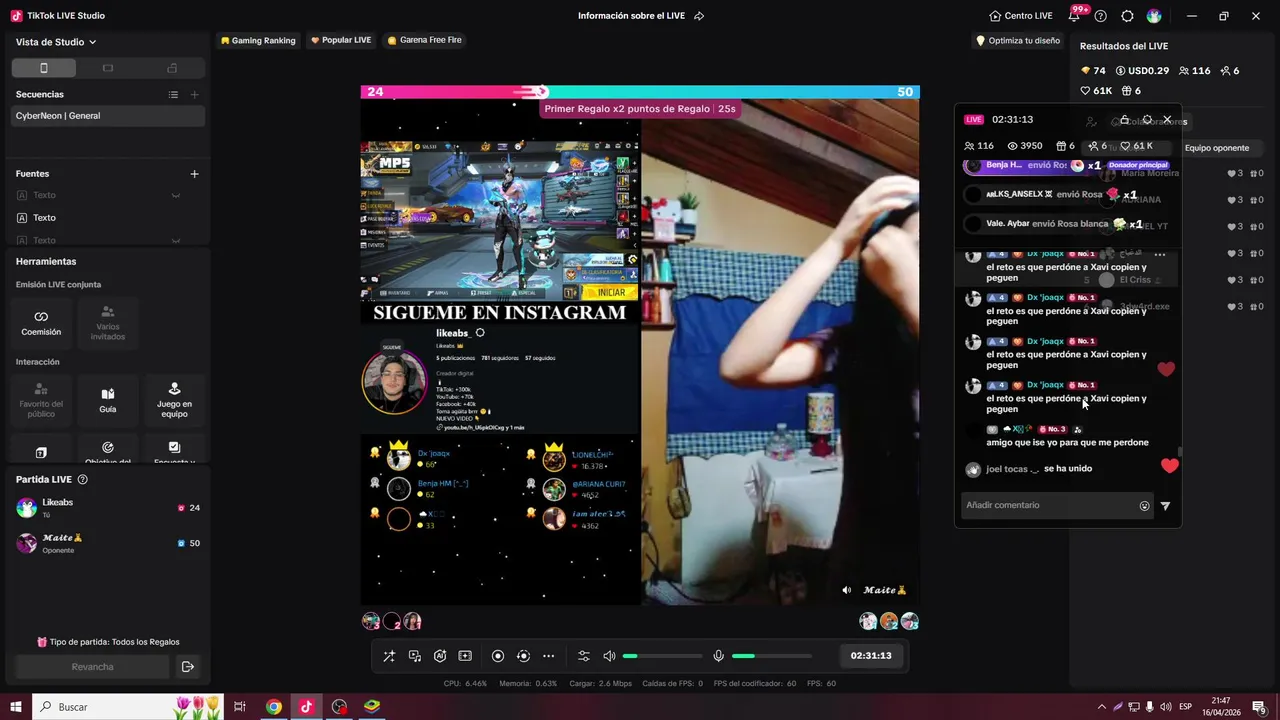Expand the Vista de Studio dropdown
The image size is (1280, 720).
(56, 42)
